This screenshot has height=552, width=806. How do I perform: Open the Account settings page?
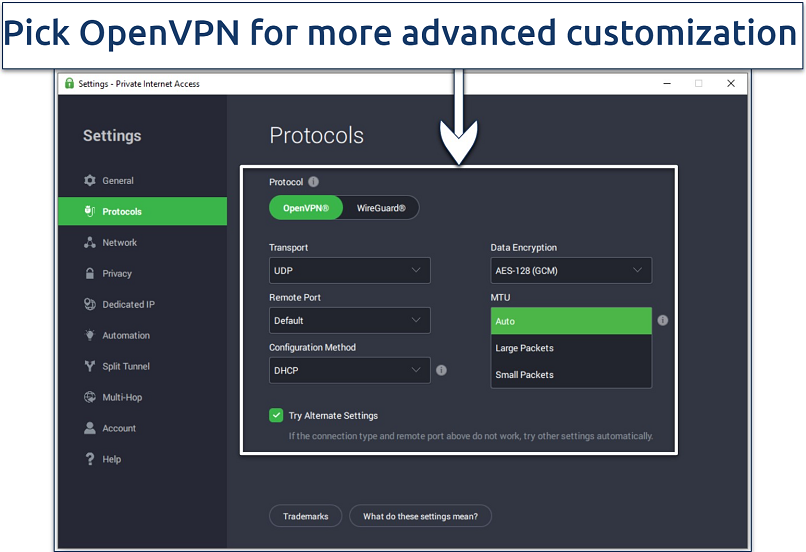click(142, 428)
